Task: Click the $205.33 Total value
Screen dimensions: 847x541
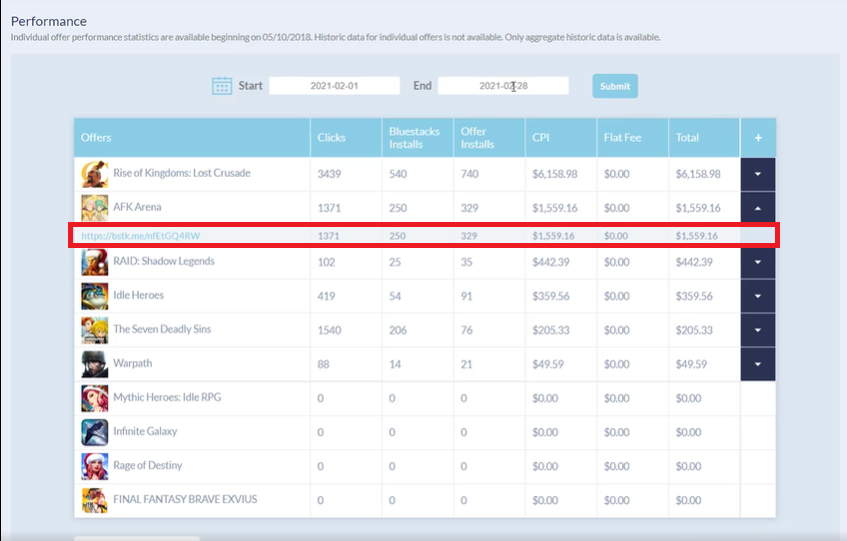Action: [694, 330]
